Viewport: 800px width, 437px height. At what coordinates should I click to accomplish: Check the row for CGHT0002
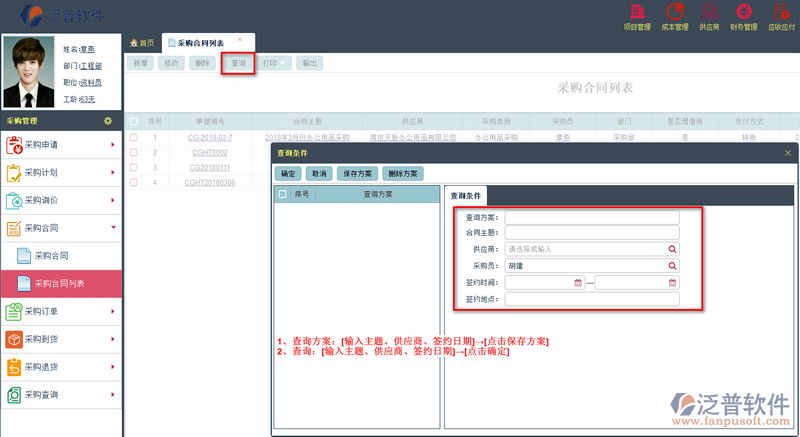tap(134, 152)
